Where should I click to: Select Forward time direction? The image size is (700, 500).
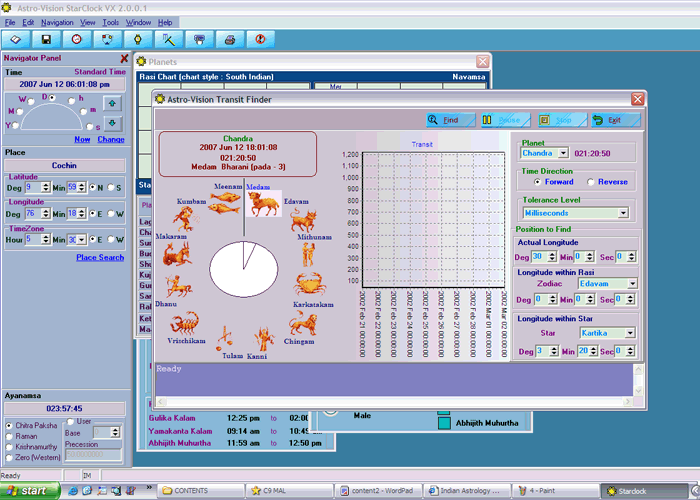point(537,182)
